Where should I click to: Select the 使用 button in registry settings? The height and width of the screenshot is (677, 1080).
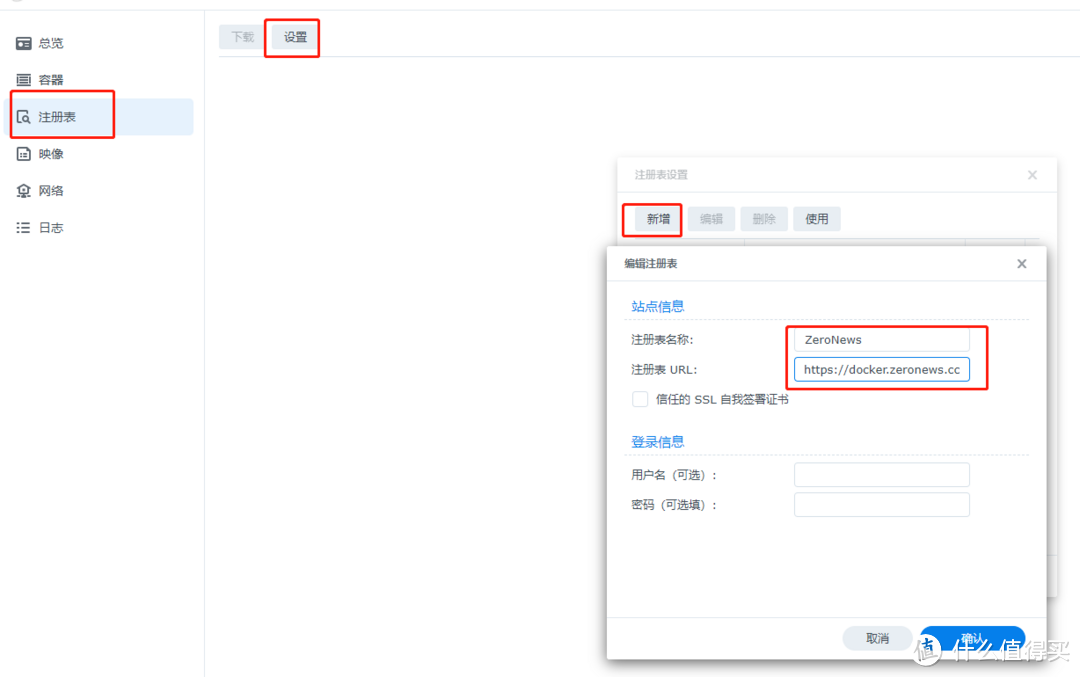point(816,218)
